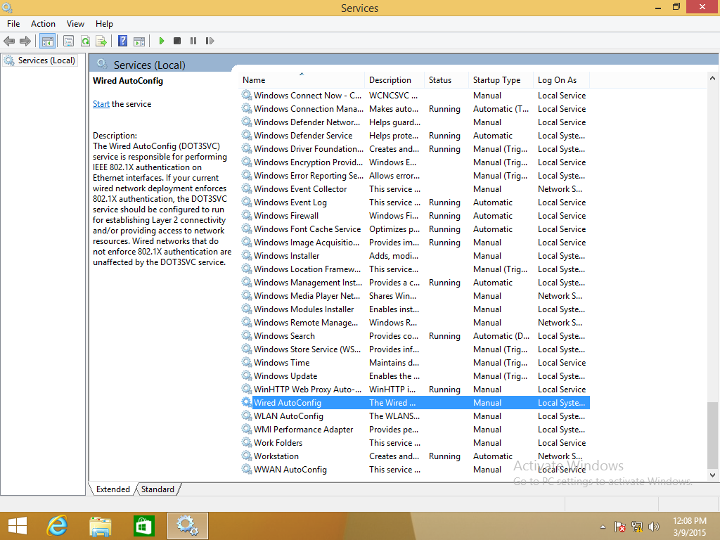Select Windows Driver Foundation service
The image size is (720, 540).
pos(415,149)
